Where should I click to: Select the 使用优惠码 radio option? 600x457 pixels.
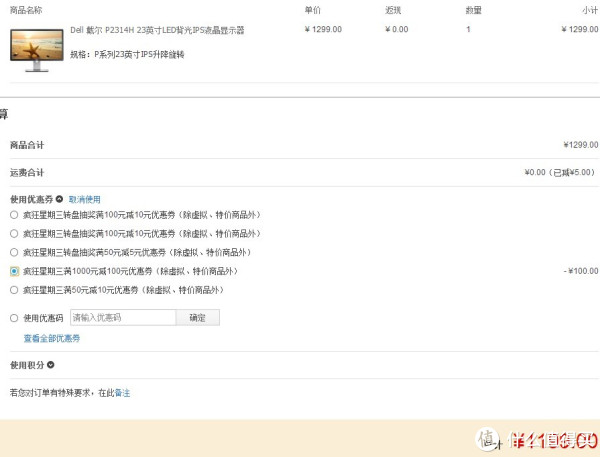pos(14,318)
